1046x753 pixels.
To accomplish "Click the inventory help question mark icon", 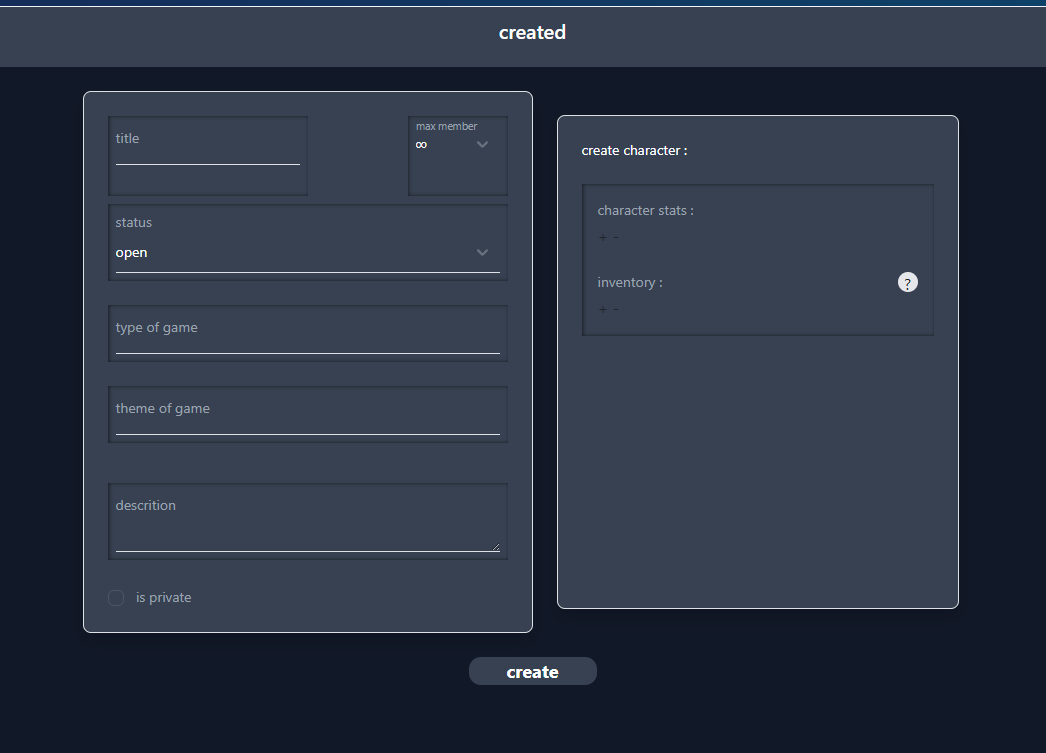I will pyautogui.click(x=907, y=282).
